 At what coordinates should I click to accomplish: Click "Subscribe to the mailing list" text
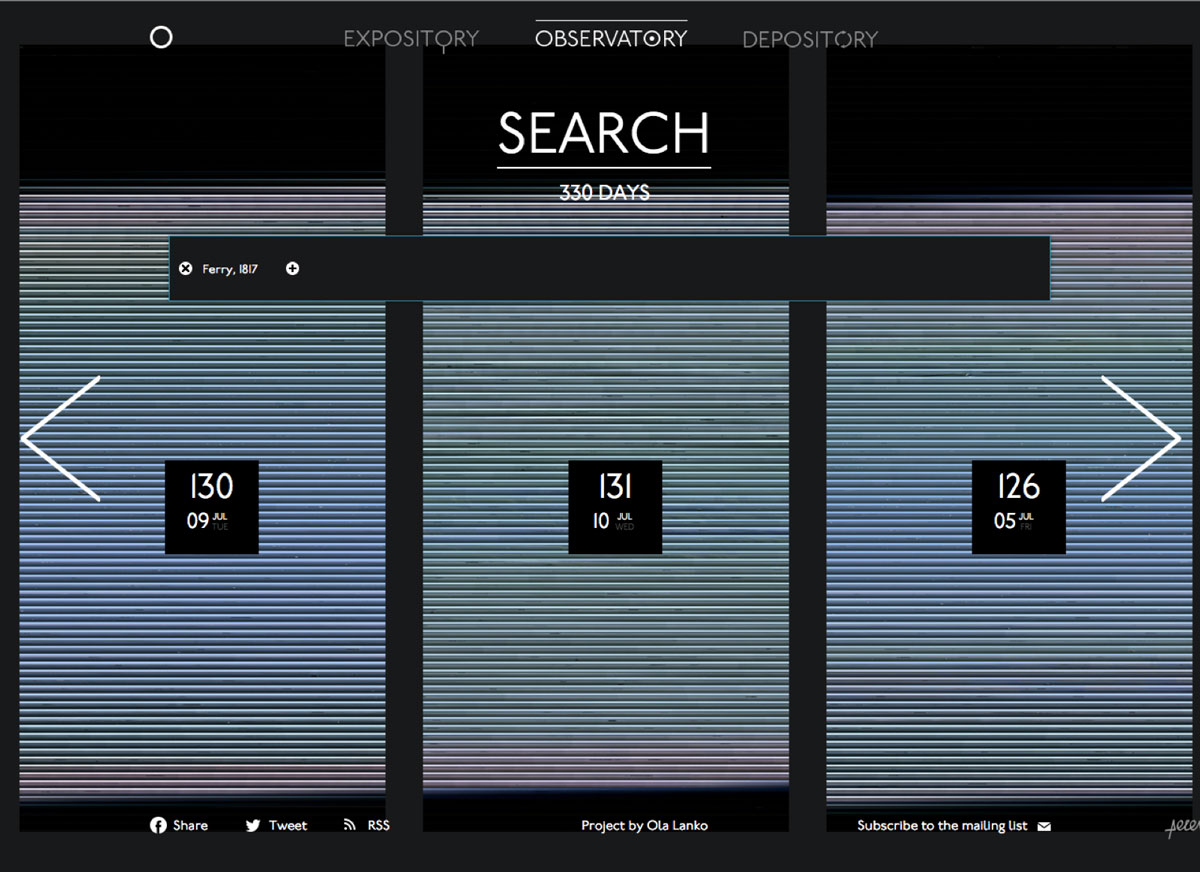pyautogui.click(x=942, y=826)
